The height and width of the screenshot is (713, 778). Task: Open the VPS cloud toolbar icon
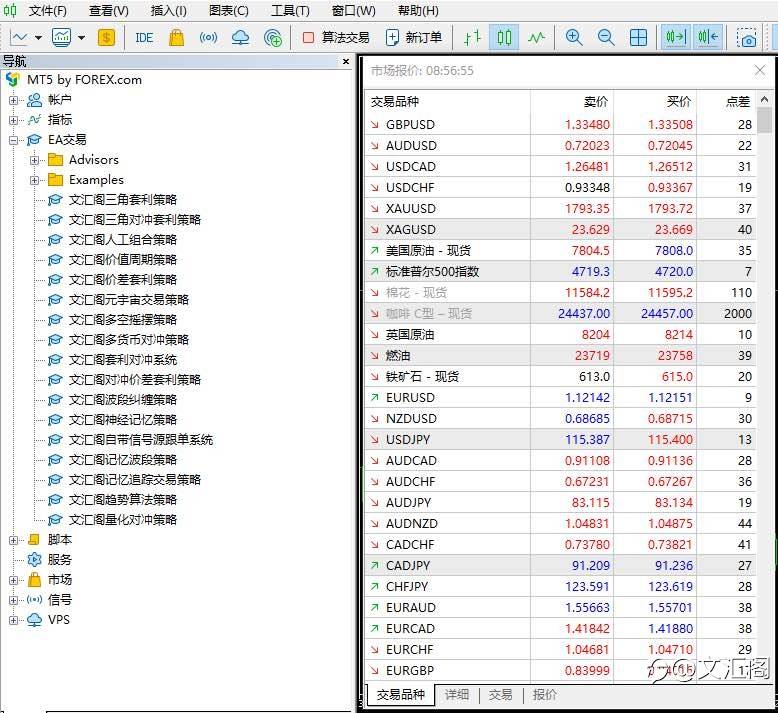(x=240, y=37)
